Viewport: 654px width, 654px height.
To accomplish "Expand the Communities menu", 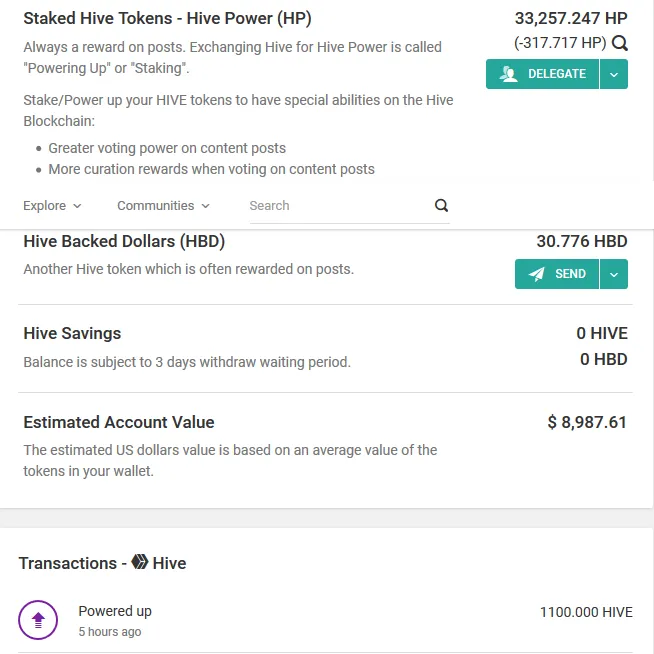I will [x=163, y=206].
